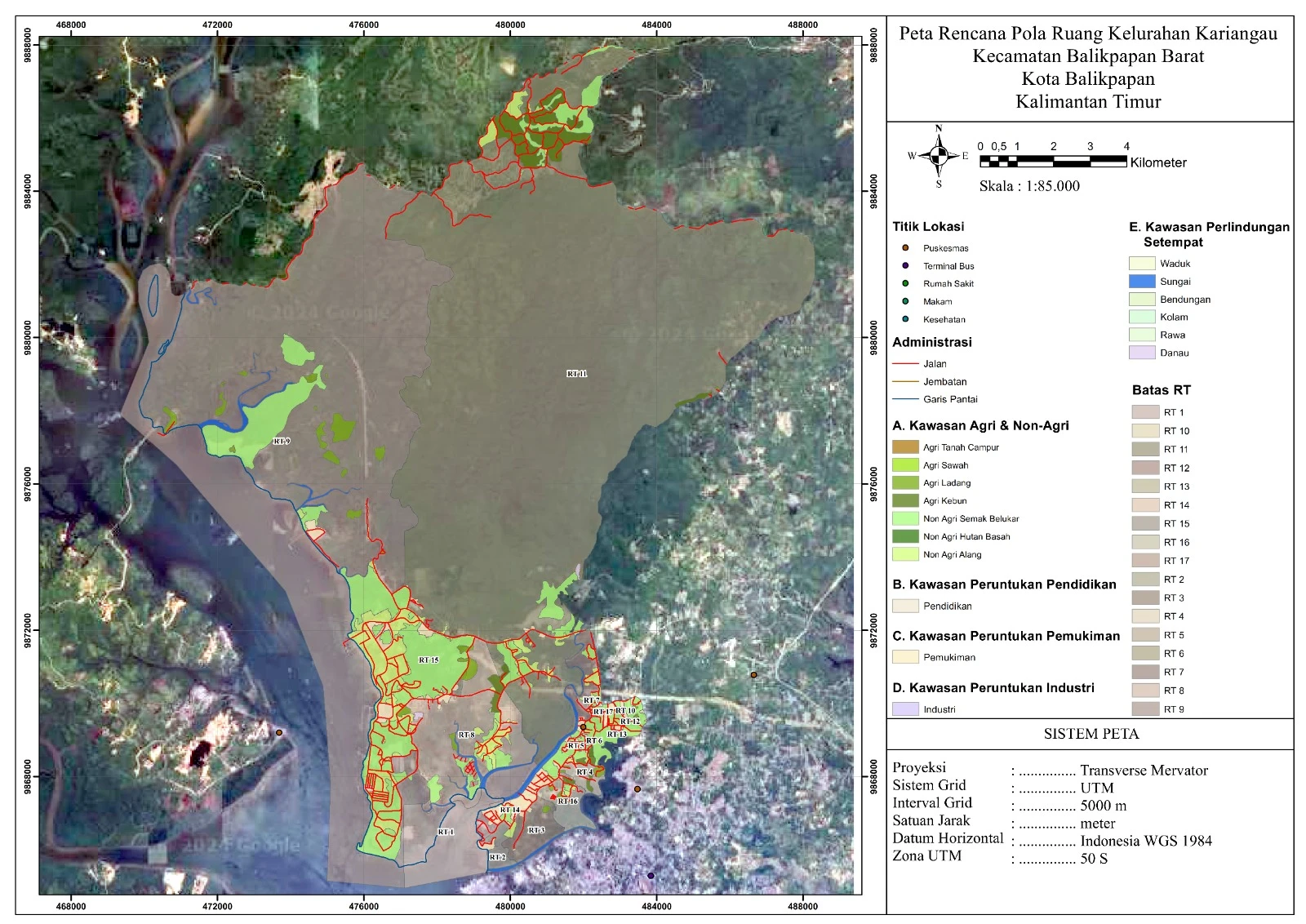Click the RT 5 swatch in Batas RT legend

click(1145, 635)
